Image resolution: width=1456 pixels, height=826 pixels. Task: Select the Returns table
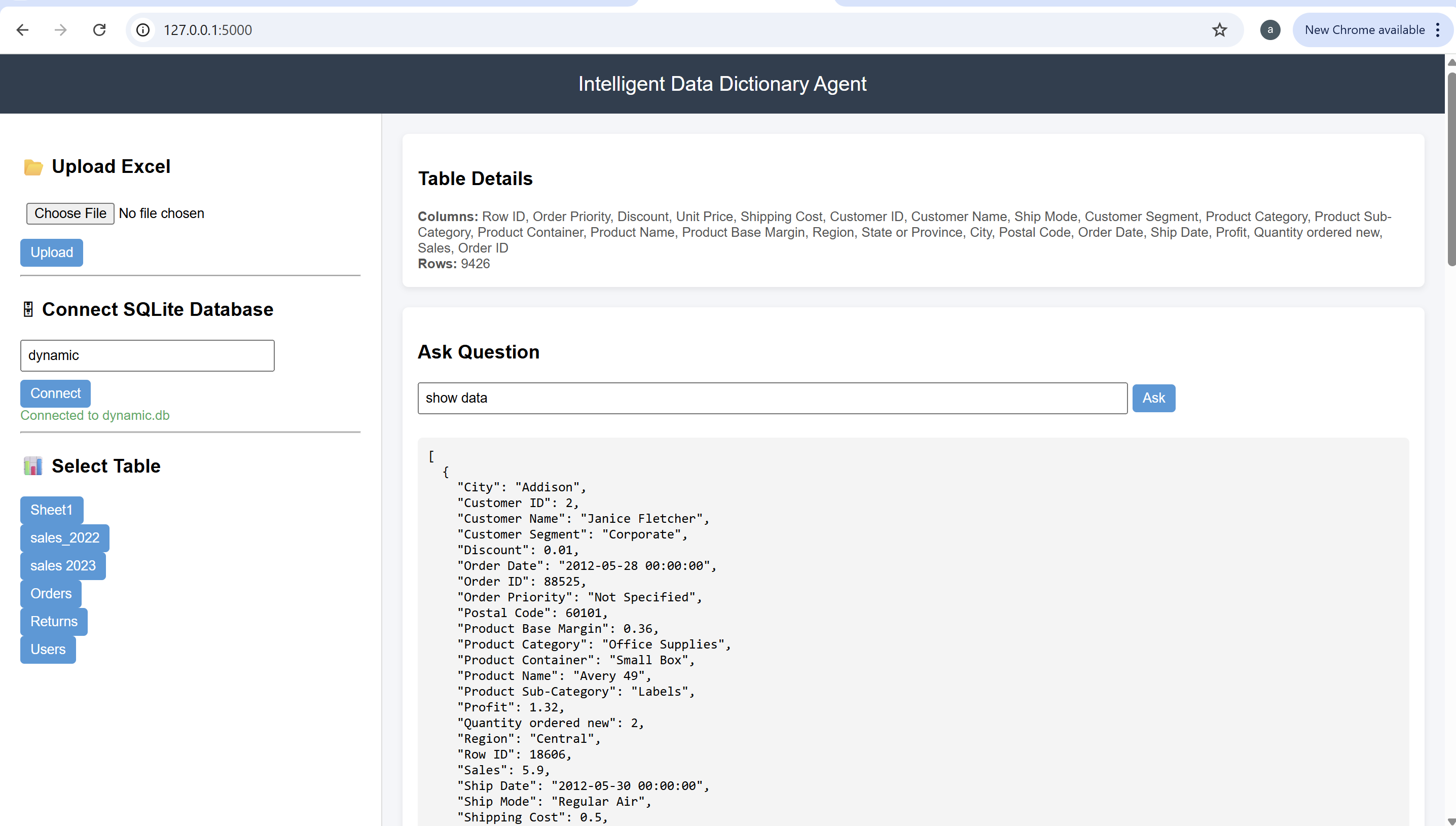click(54, 622)
